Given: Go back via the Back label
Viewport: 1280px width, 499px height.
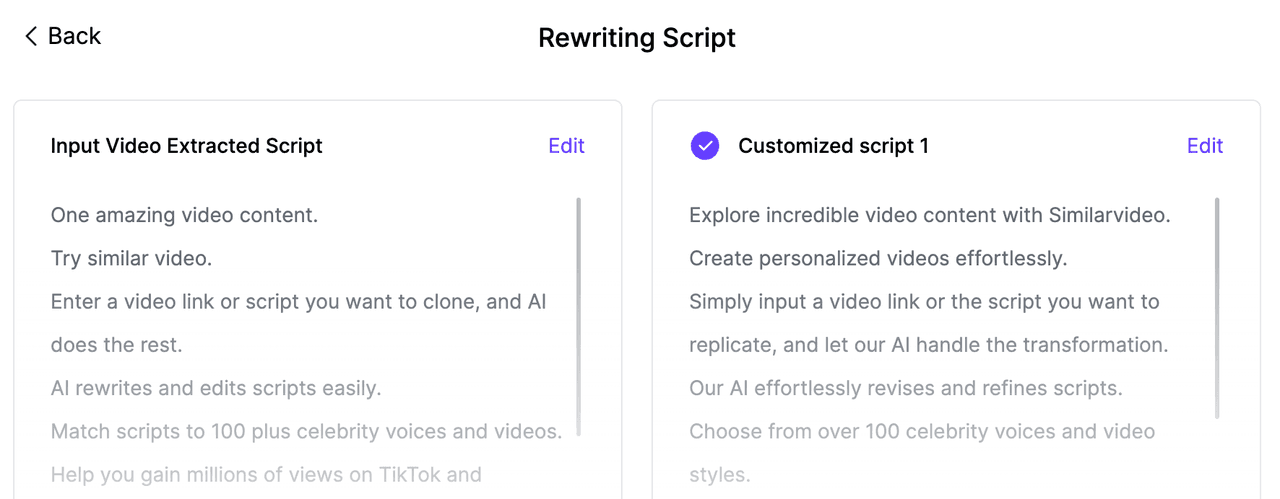Looking at the screenshot, I should tap(75, 36).
